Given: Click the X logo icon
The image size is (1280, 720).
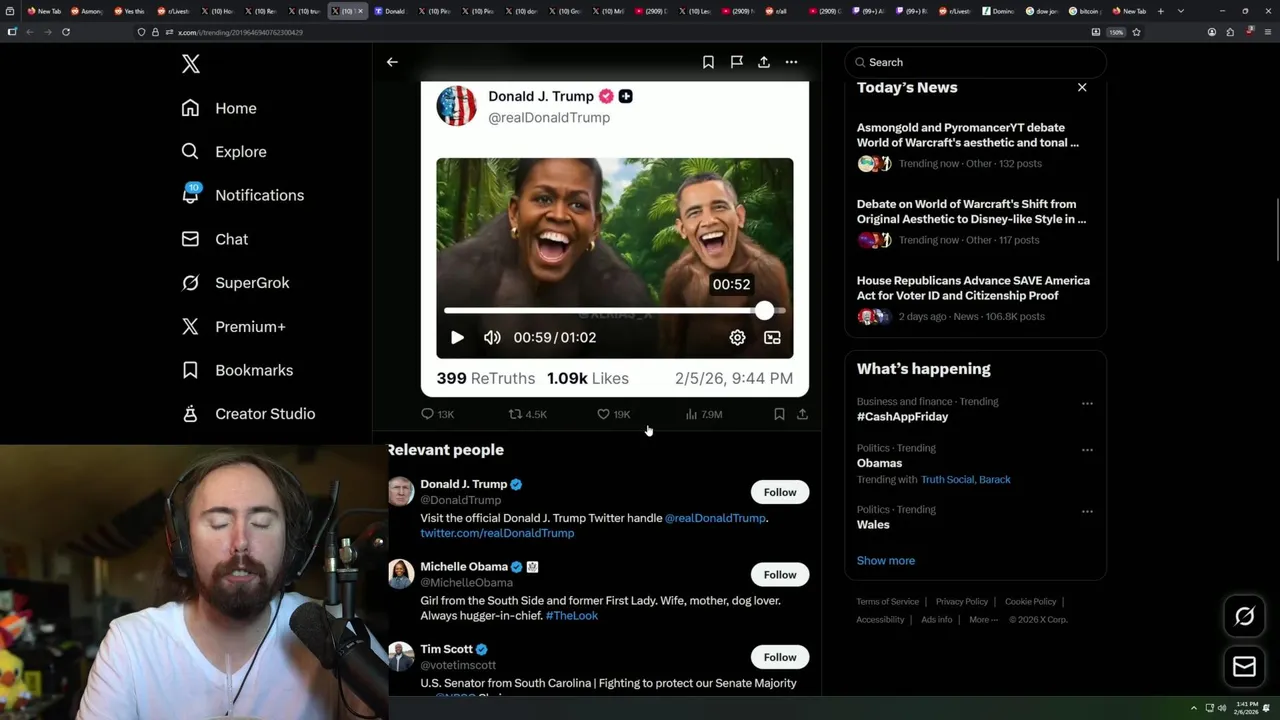Looking at the screenshot, I should click(191, 64).
